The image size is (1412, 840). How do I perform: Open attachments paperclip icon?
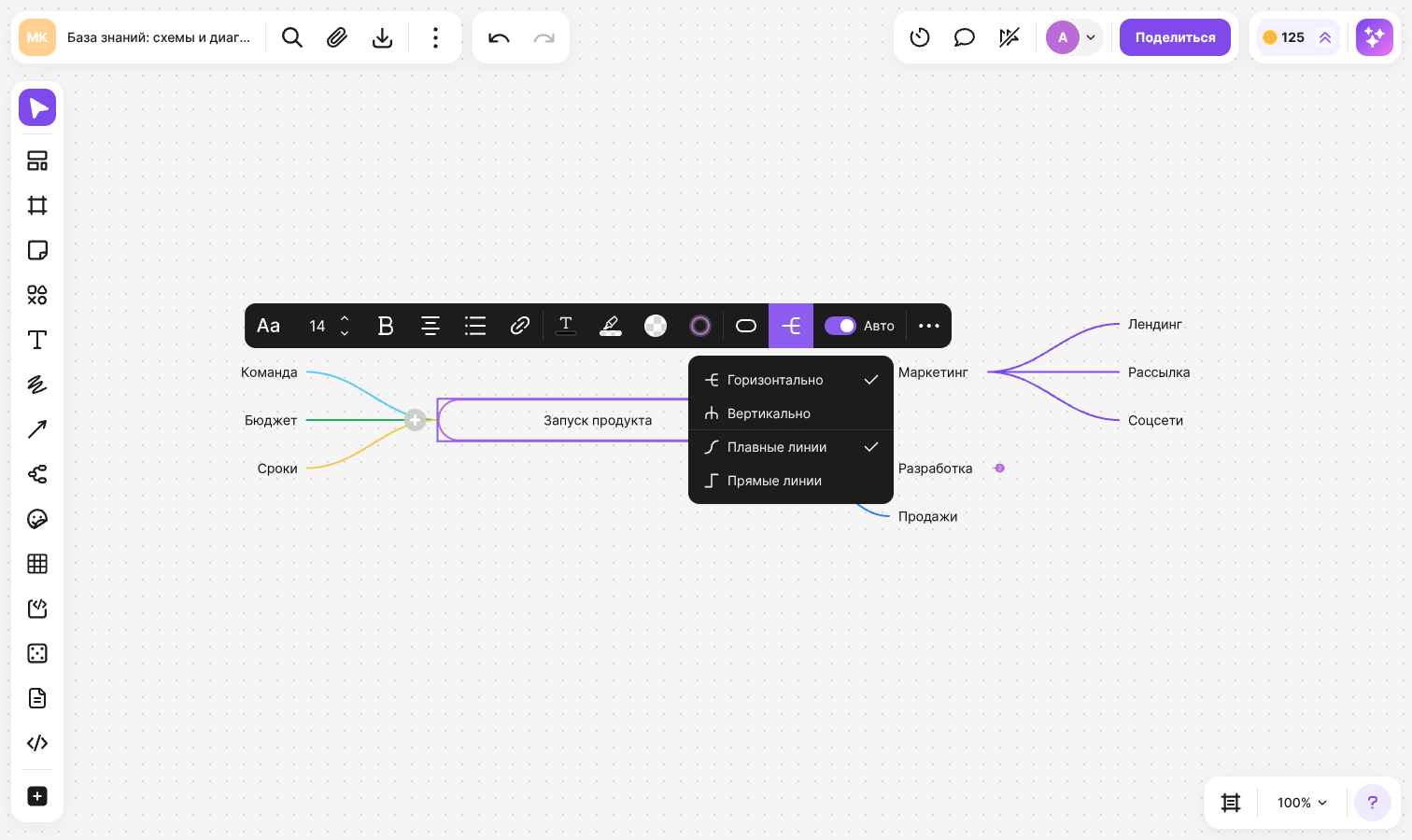click(x=337, y=37)
